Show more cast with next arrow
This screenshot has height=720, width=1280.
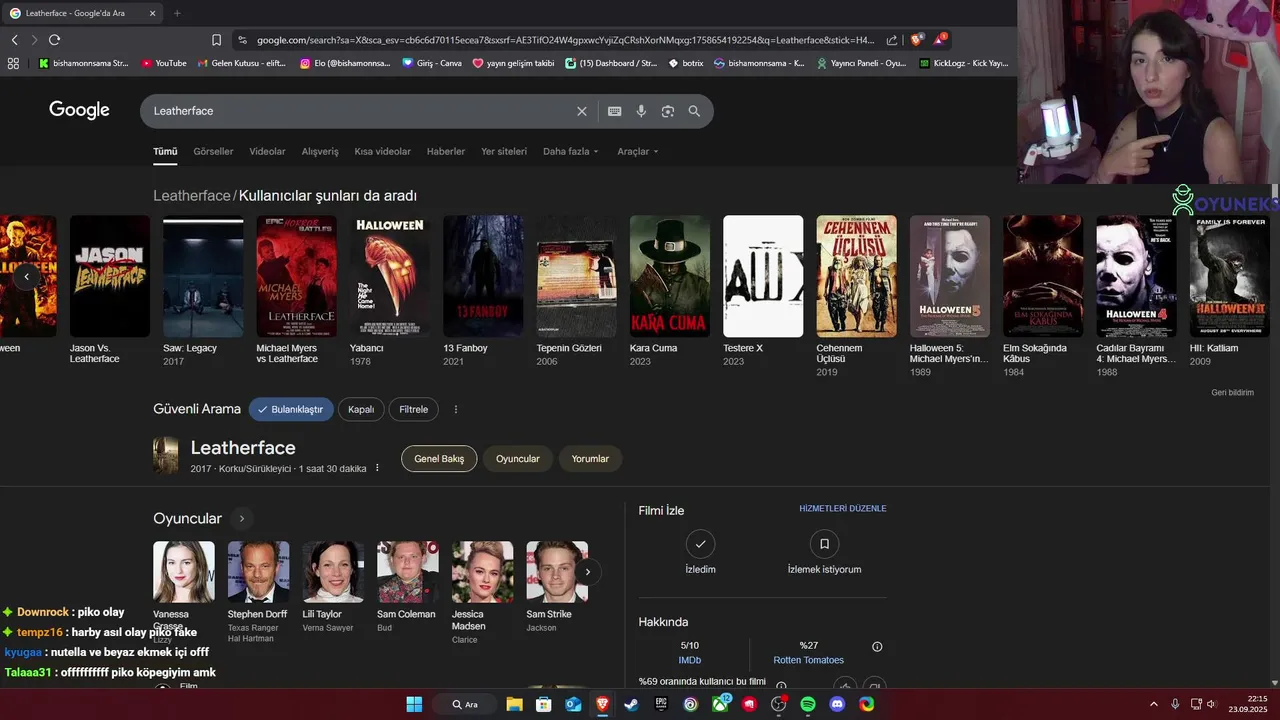click(588, 572)
